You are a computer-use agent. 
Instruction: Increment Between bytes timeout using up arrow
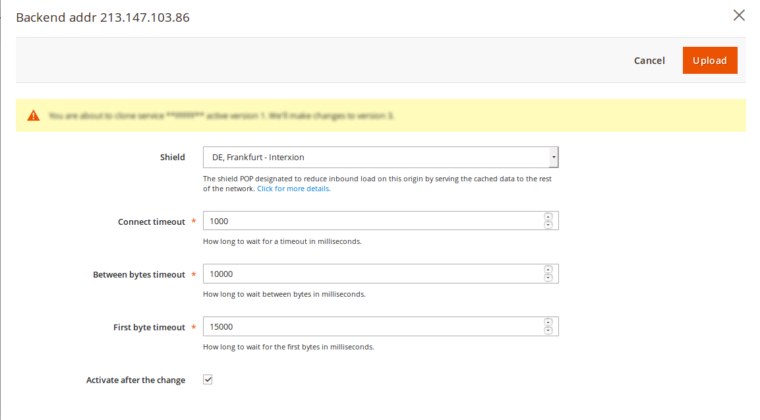(x=548, y=270)
